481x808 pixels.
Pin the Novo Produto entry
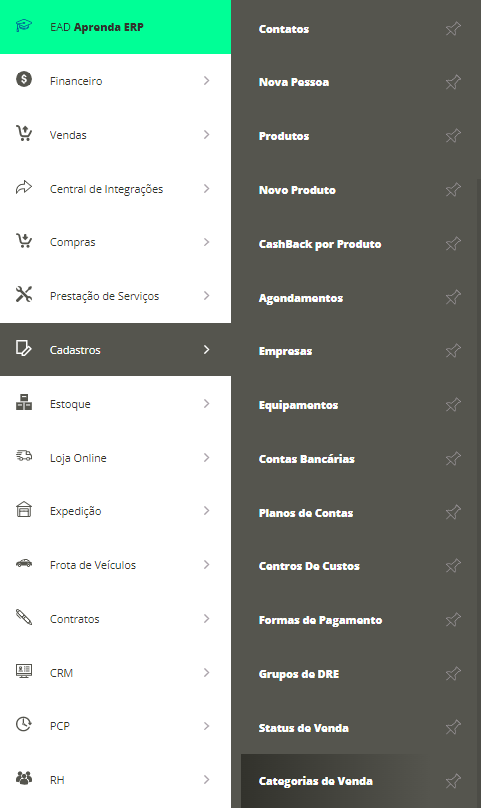(x=453, y=190)
